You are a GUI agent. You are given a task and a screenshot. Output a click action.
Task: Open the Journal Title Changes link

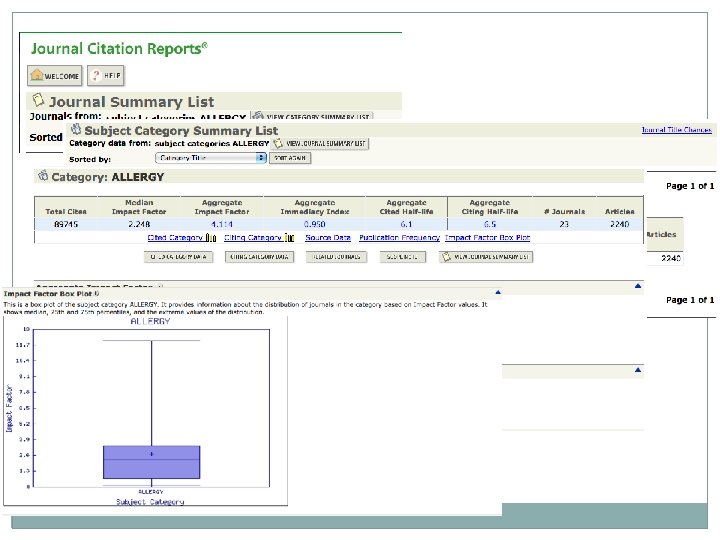tap(676, 130)
